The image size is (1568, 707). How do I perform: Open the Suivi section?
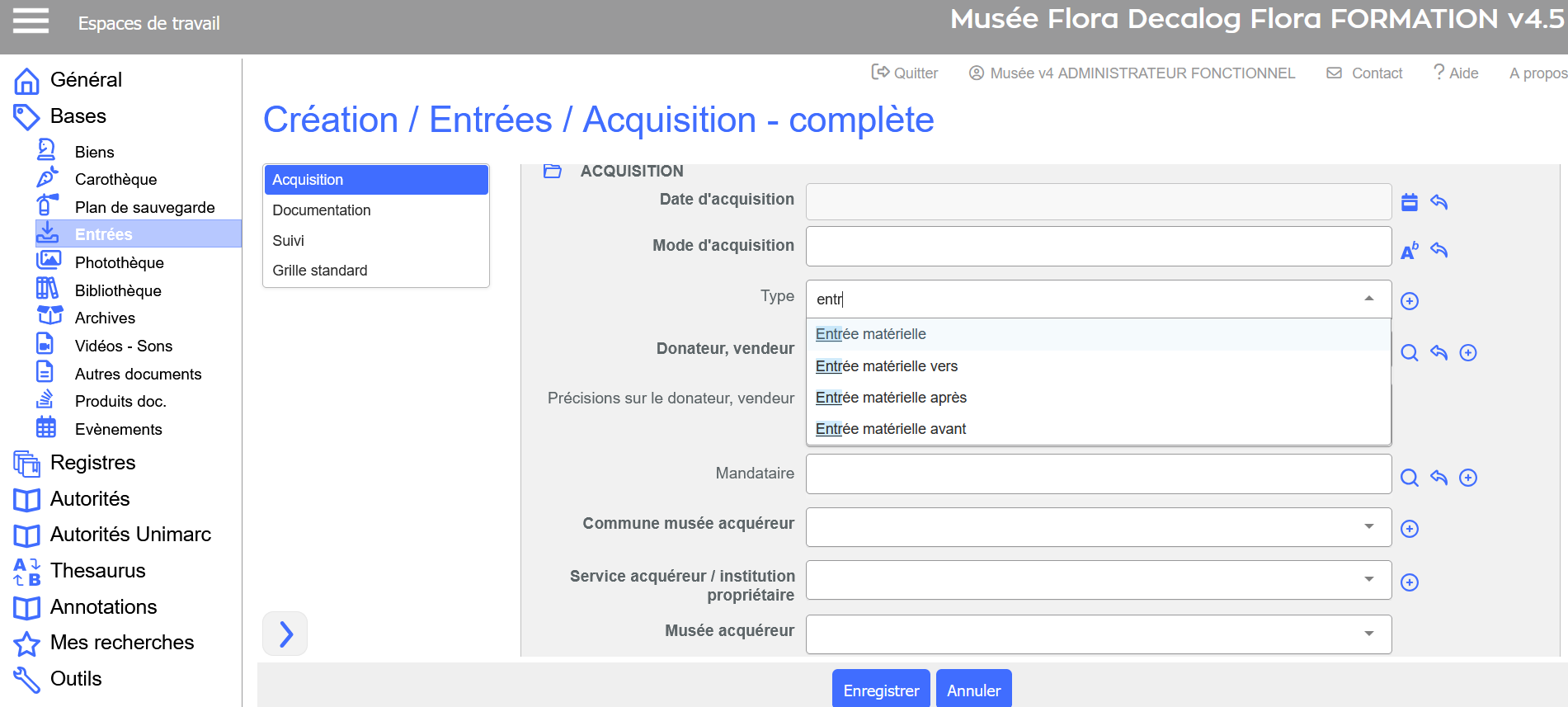[x=289, y=241]
